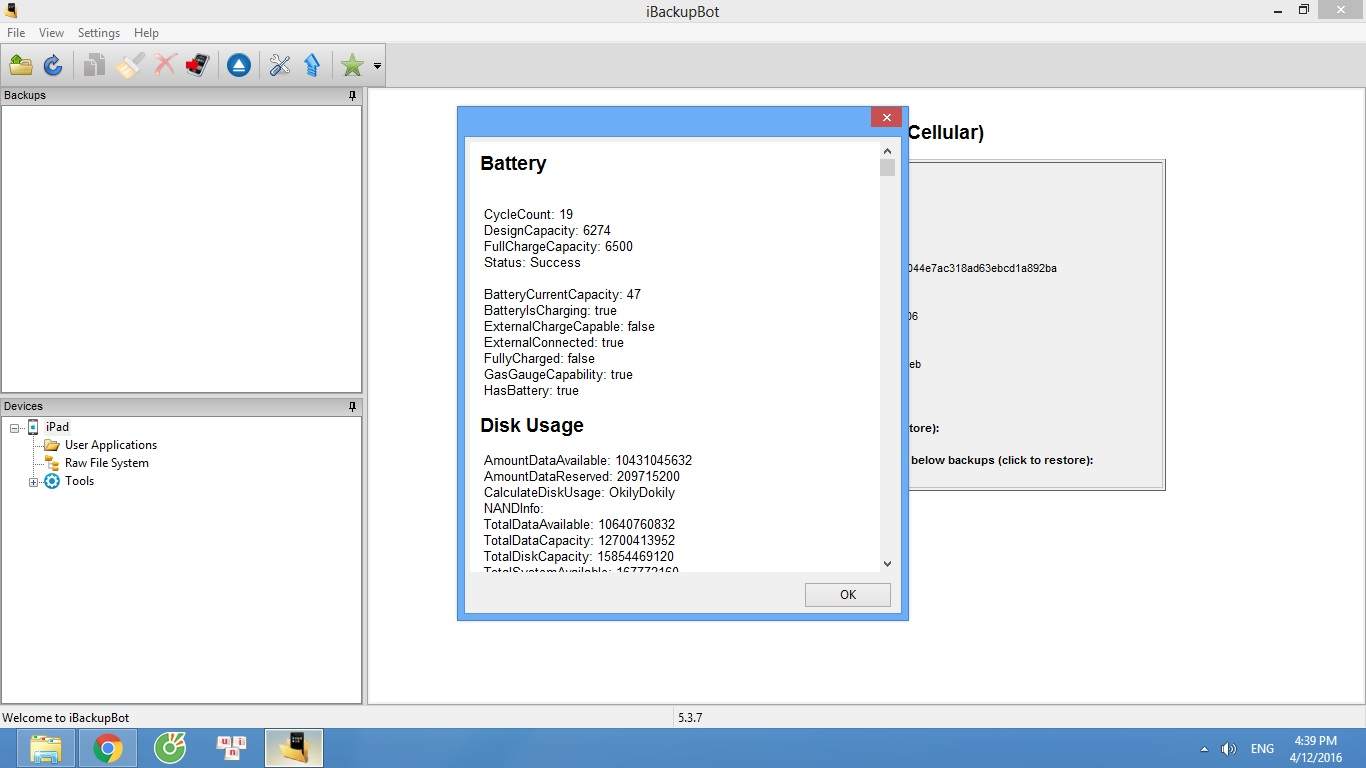The image size is (1366, 768).
Task: Click the blue eject device icon
Action: click(x=238, y=66)
